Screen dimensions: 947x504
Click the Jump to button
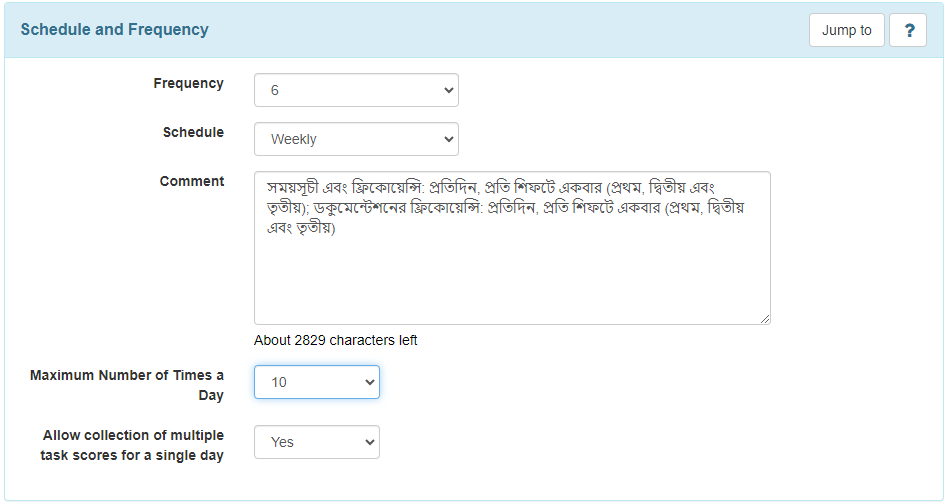(x=847, y=30)
